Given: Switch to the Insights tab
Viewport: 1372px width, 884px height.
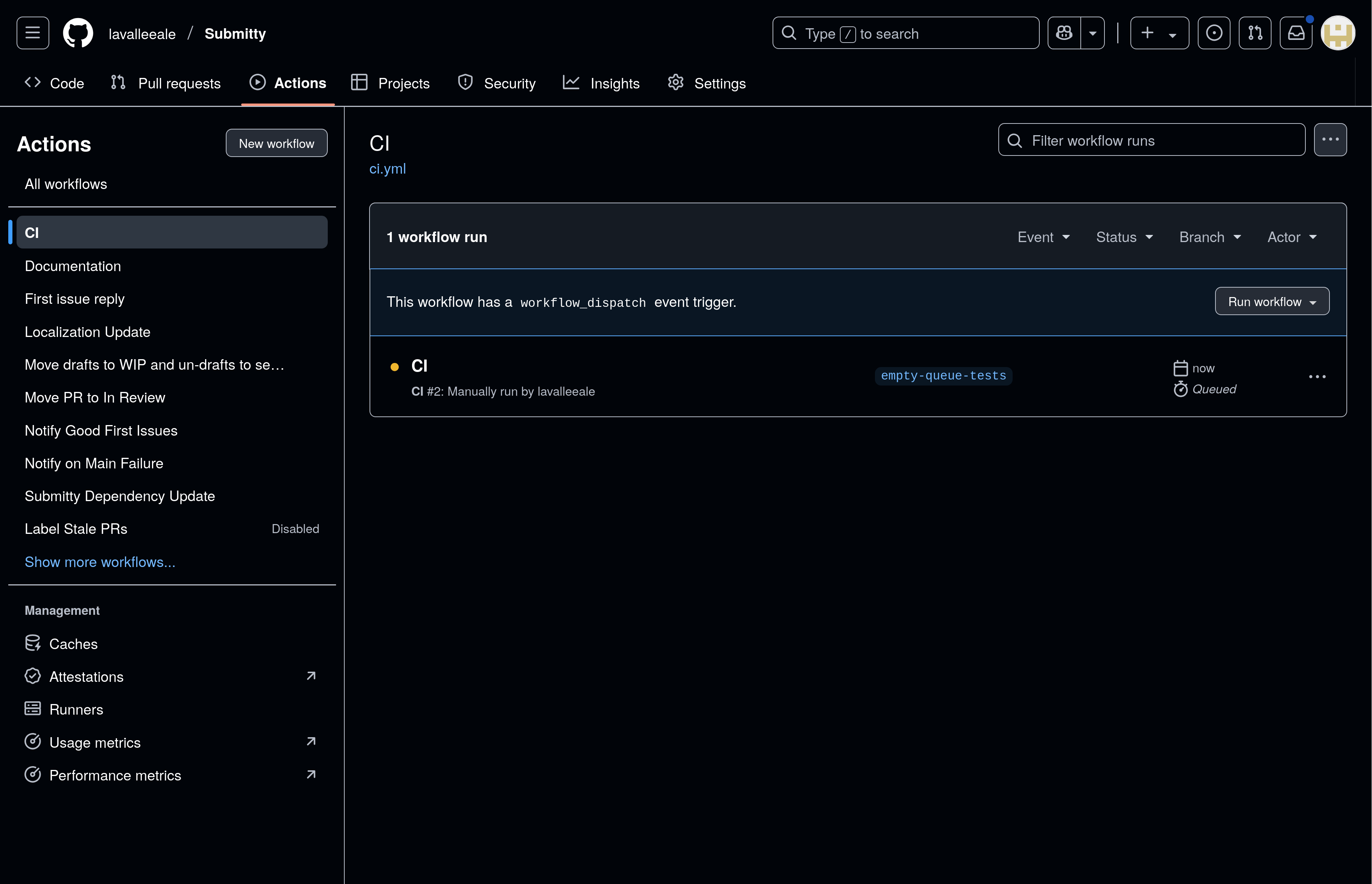Looking at the screenshot, I should 601,83.
